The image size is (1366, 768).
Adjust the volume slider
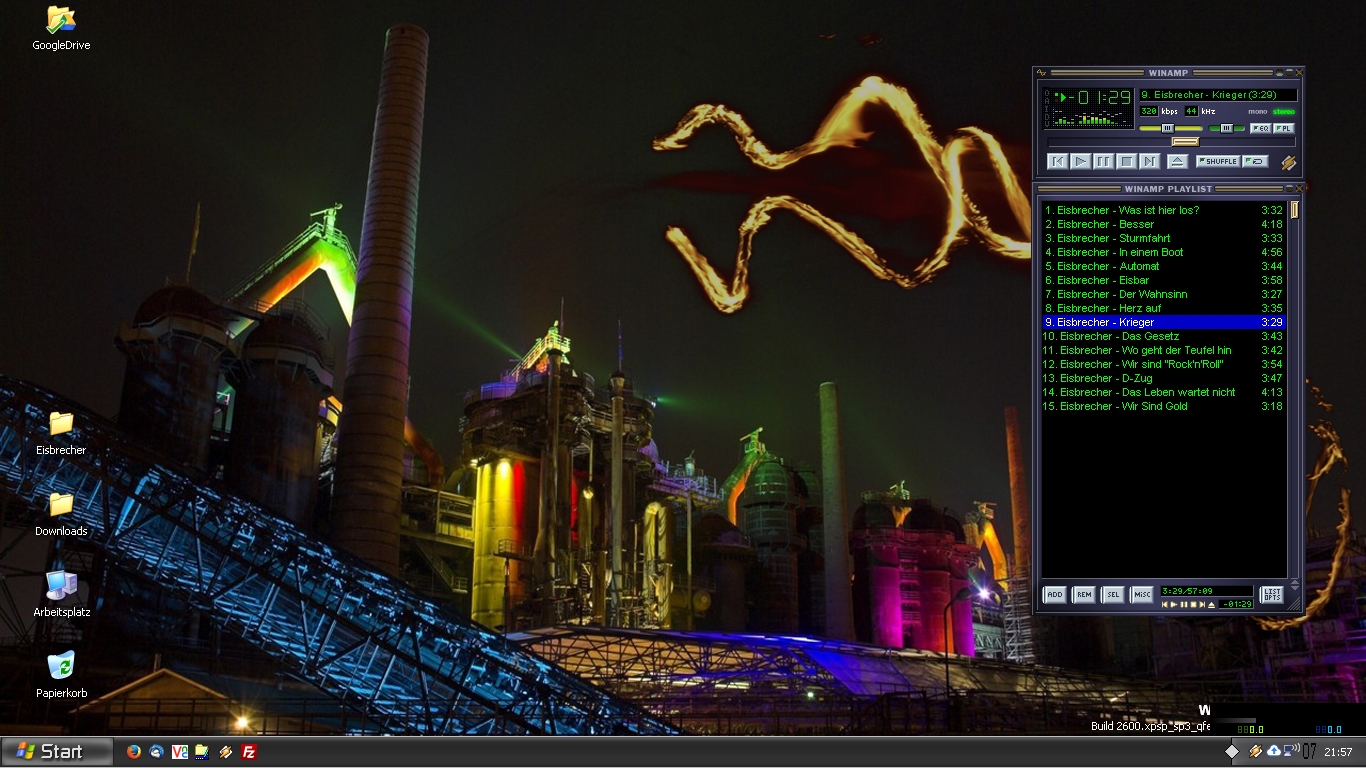[1168, 128]
